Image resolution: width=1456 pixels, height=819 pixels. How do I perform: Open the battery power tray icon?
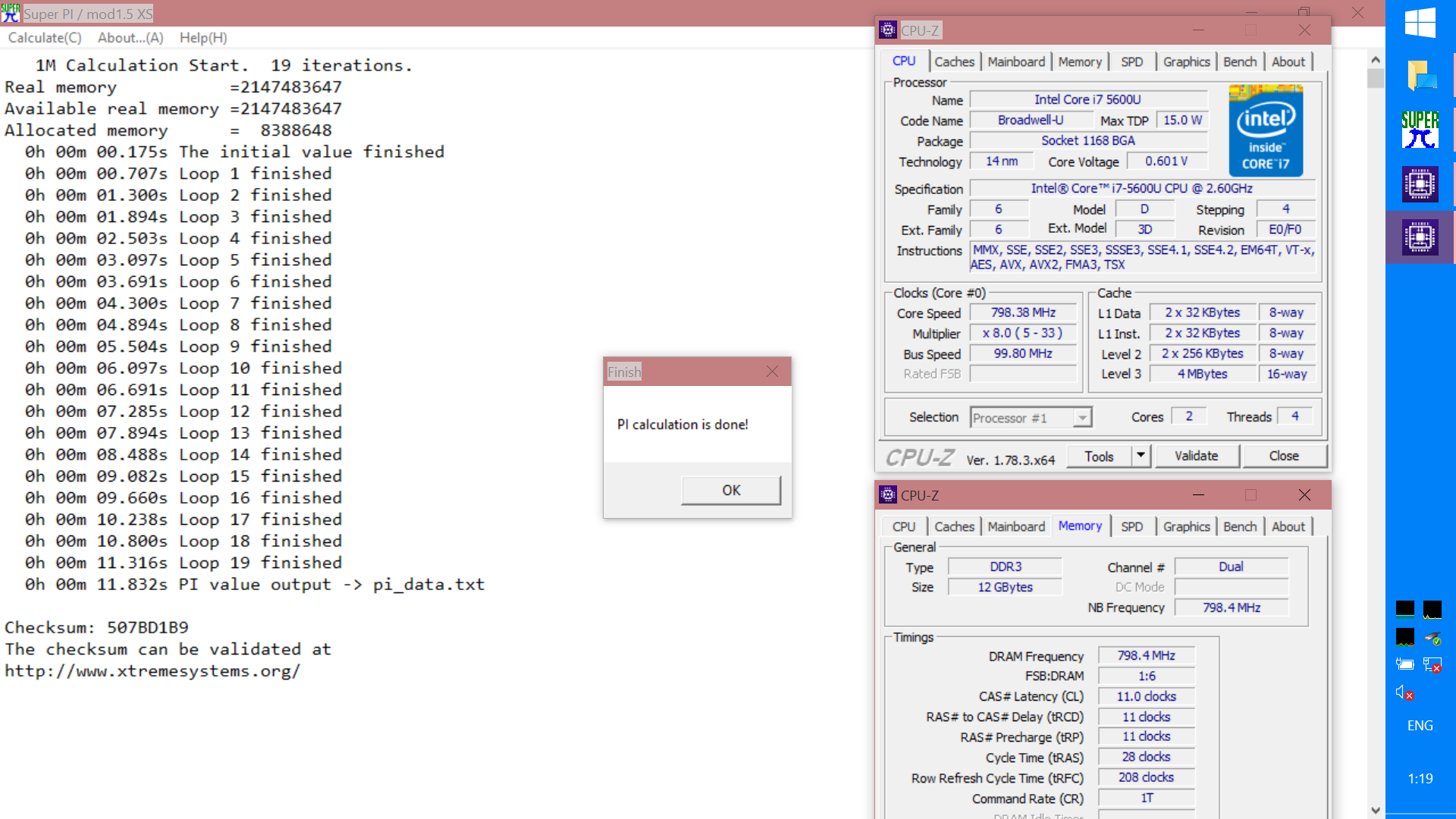point(1404,665)
